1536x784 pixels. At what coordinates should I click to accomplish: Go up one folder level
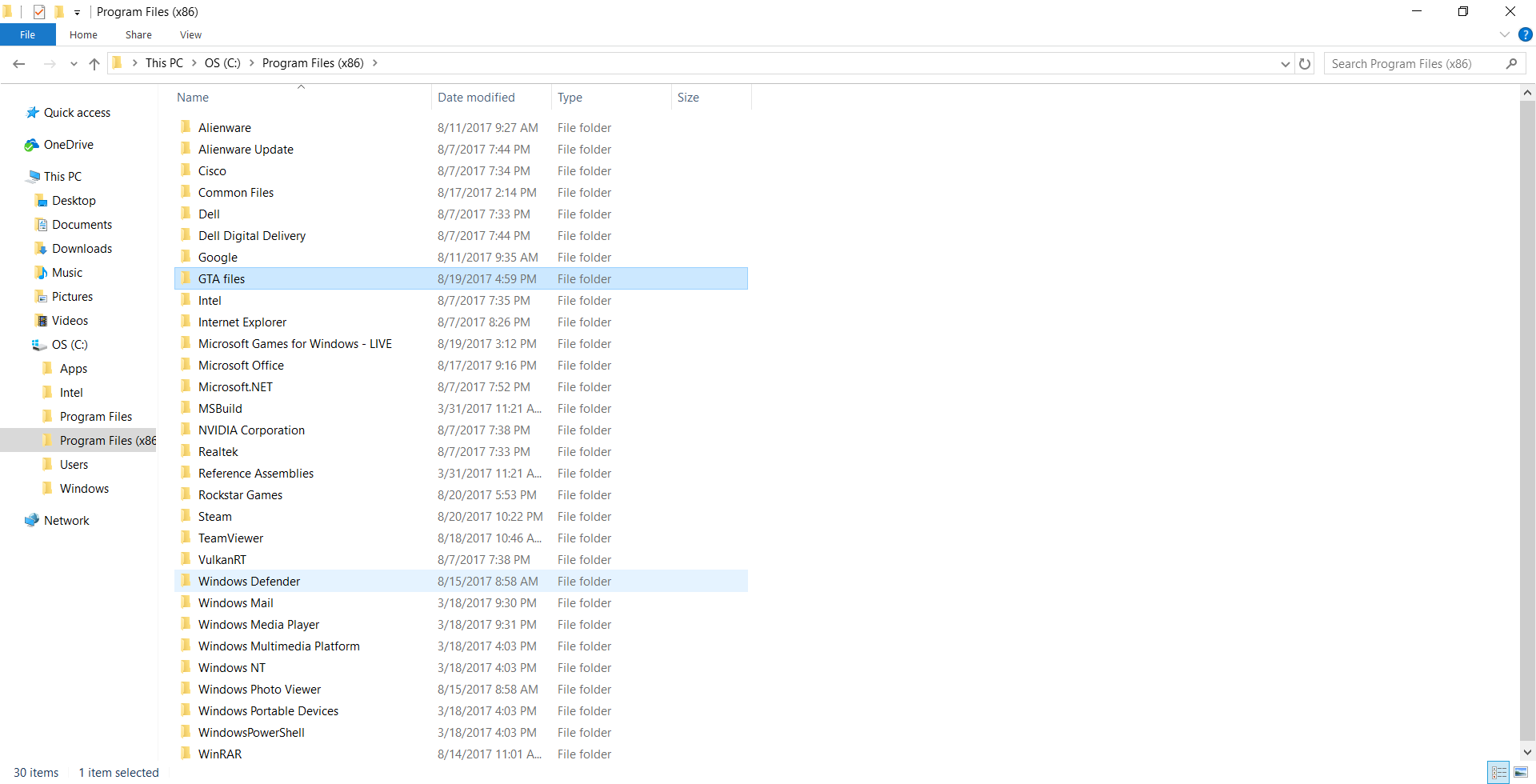tap(94, 63)
